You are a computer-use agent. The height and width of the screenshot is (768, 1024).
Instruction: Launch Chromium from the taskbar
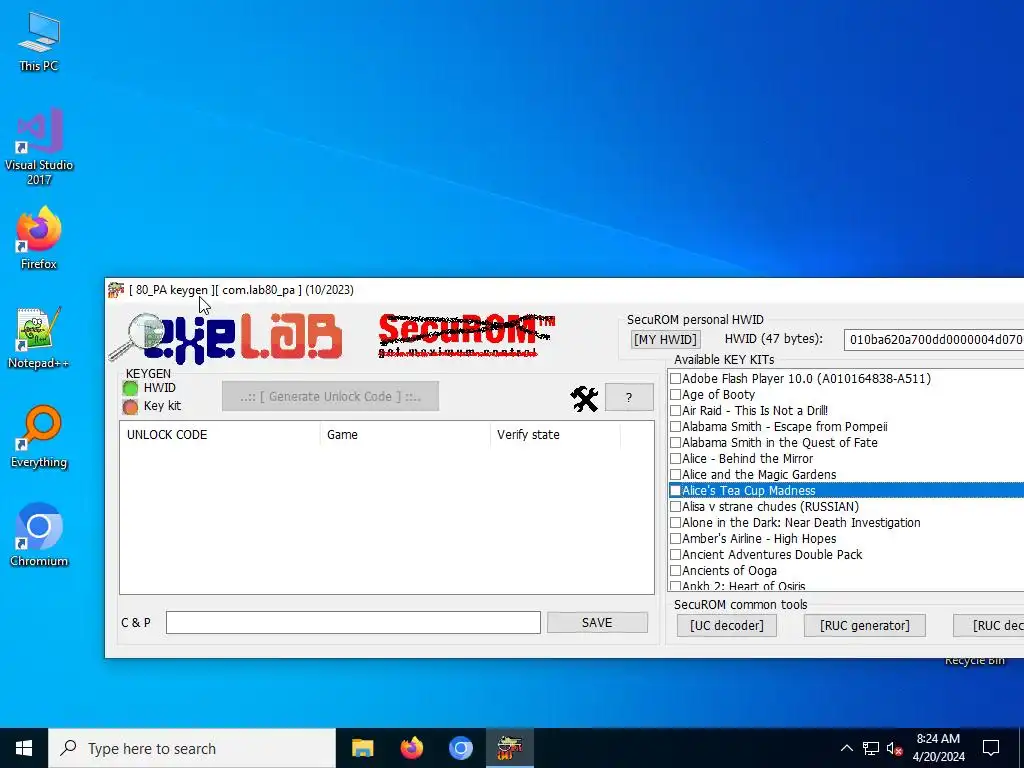460,748
